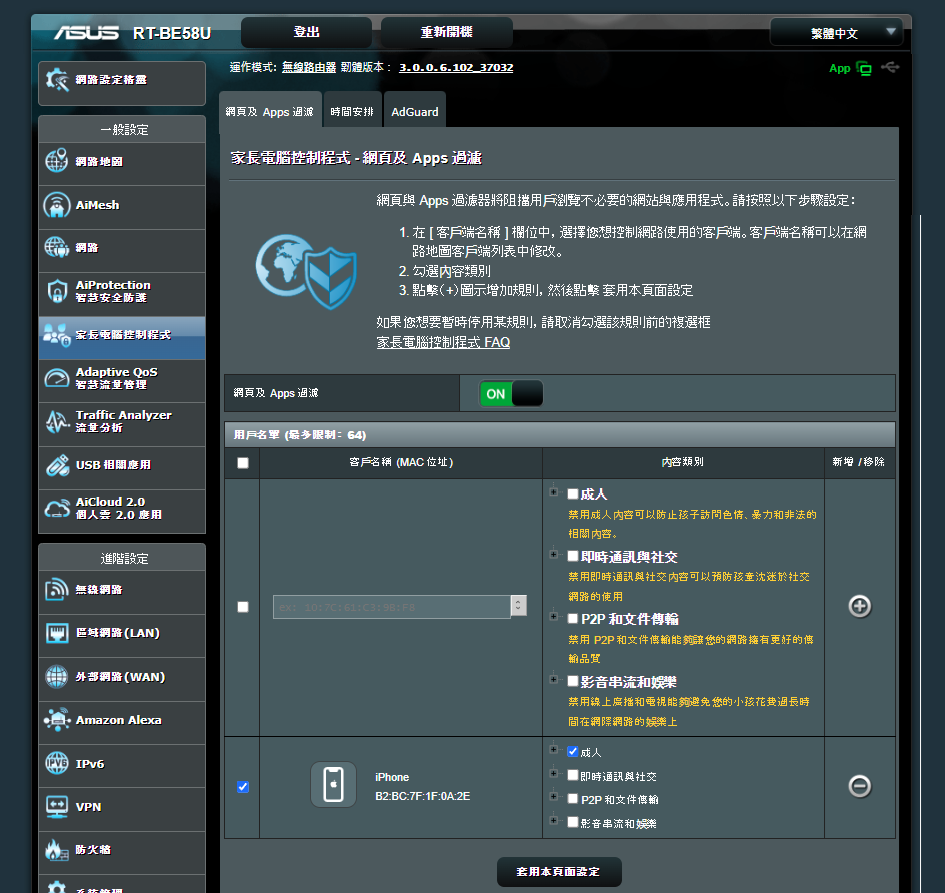Open the 家長電腦控制程式 FAQ link
This screenshot has width=945, height=893.
click(x=443, y=342)
